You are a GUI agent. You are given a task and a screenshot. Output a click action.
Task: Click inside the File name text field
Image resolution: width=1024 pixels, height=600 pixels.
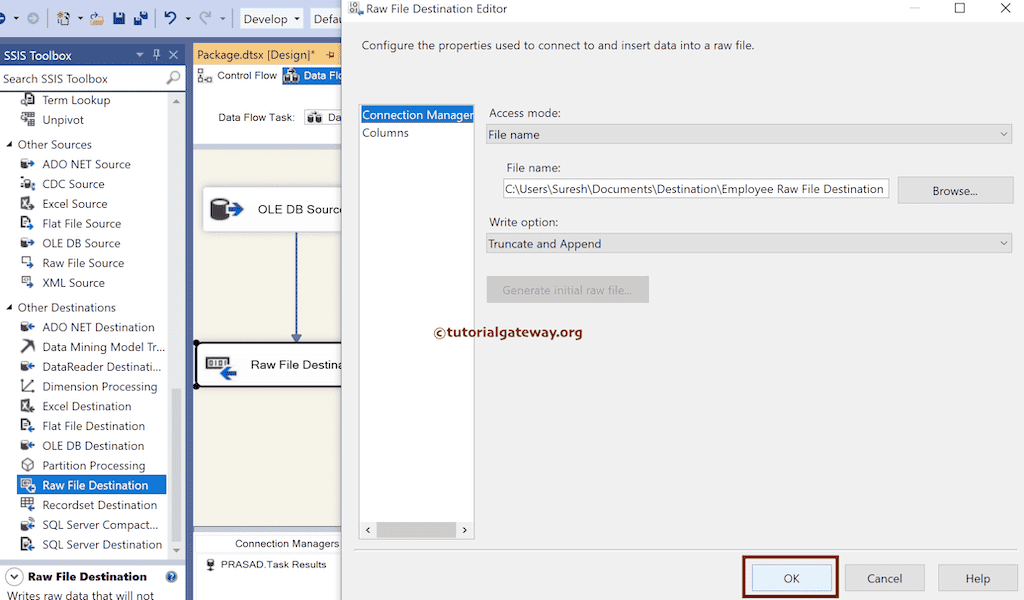coord(690,188)
